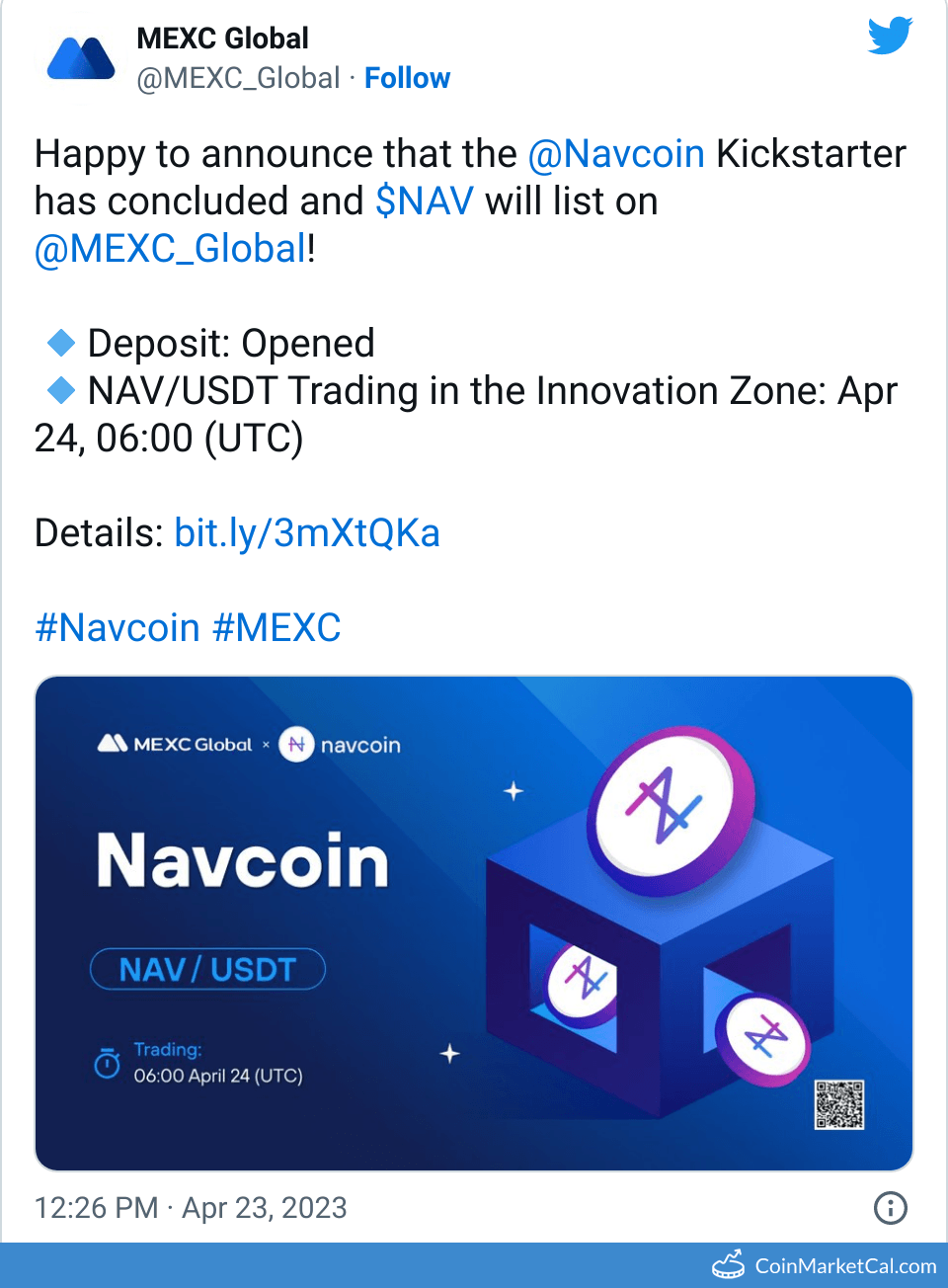This screenshot has width=948, height=1288.
Task: Open the bit.ly/3mXtQKa details link
Action: click(x=307, y=533)
